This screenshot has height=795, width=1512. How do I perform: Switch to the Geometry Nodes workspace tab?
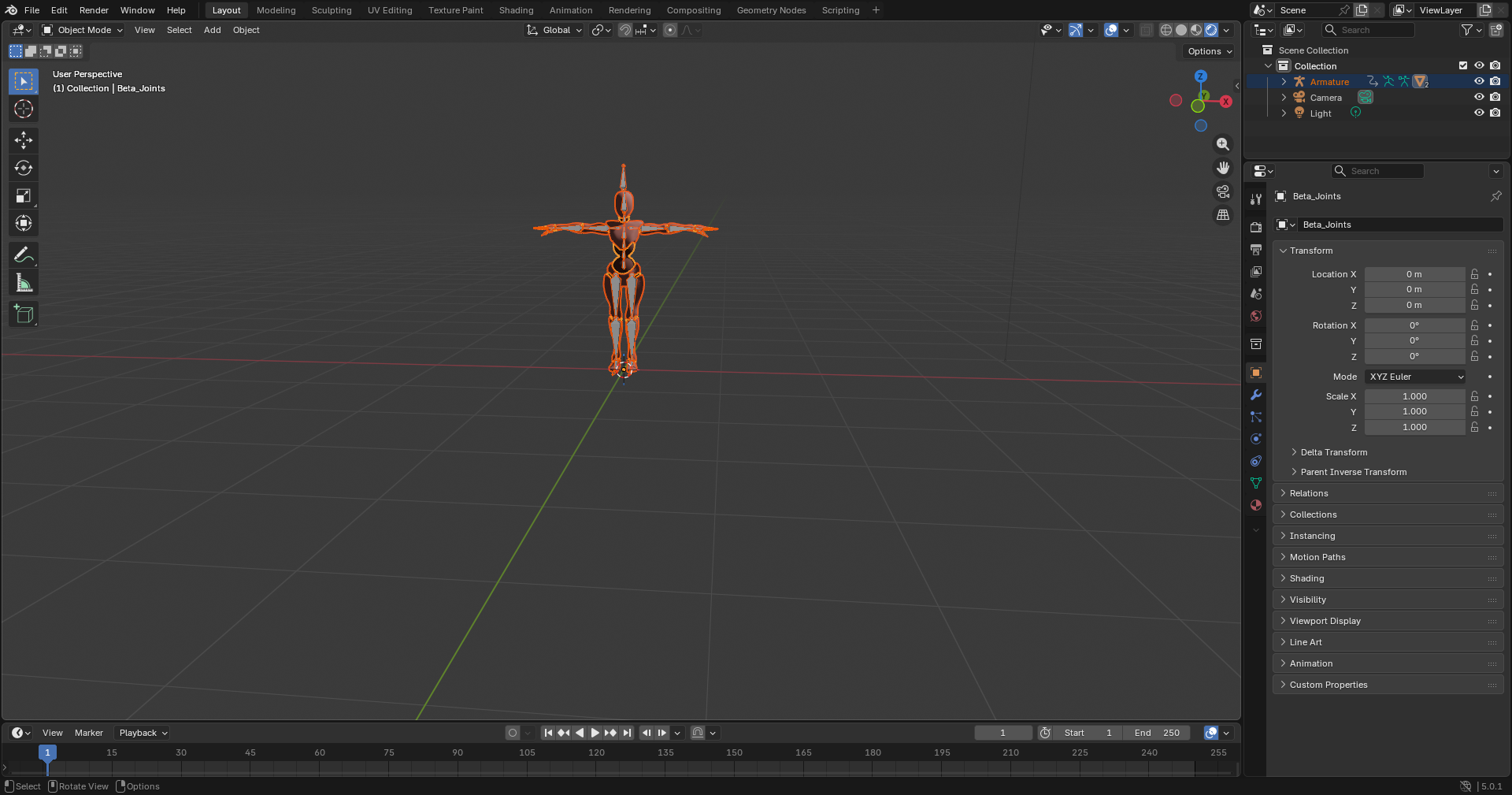click(771, 10)
